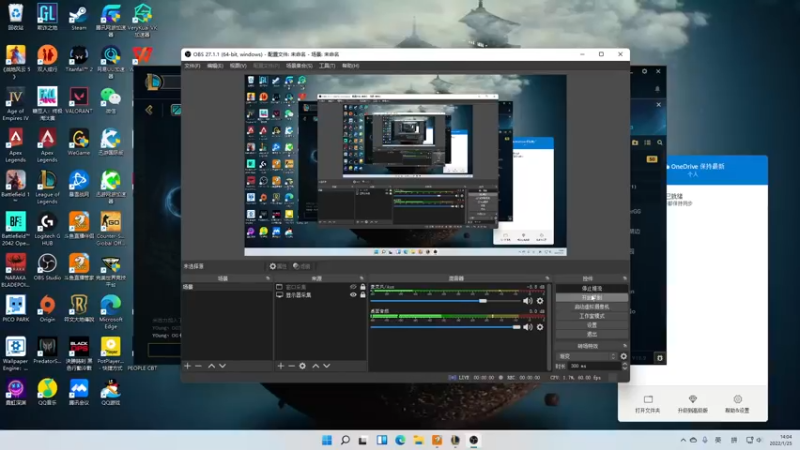This screenshot has width=800, height=450.
Task: Open the View menu in OBS
Action: [238, 66]
